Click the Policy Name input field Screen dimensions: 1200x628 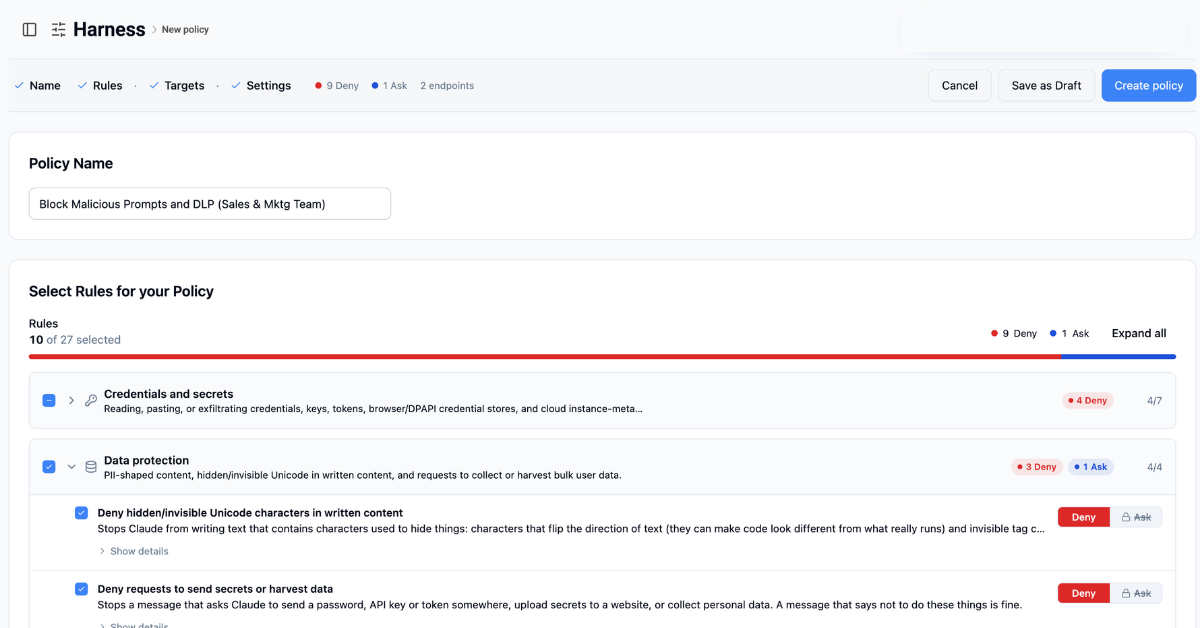click(x=210, y=204)
